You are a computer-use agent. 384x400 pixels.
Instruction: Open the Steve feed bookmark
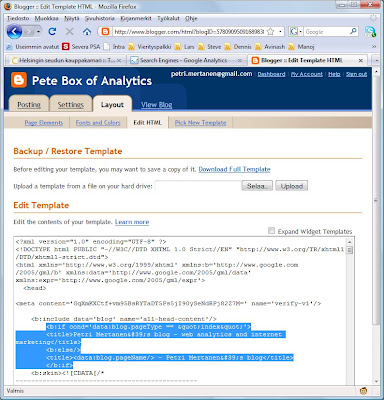209,47
